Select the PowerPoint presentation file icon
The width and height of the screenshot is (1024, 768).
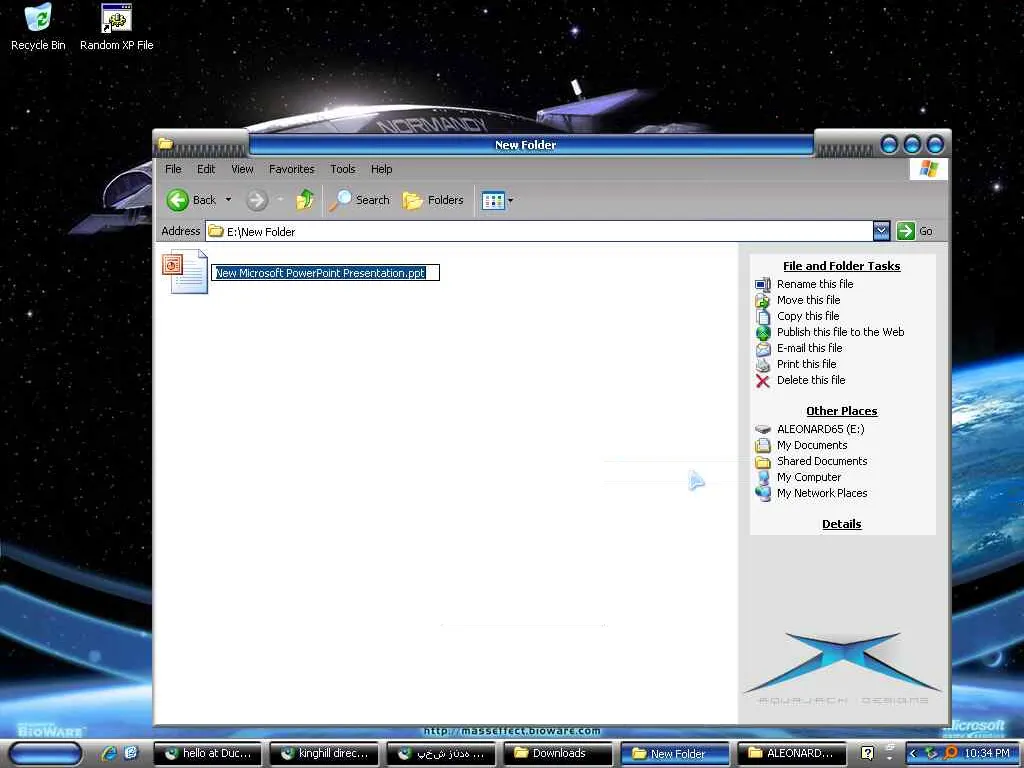click(185, 272)
